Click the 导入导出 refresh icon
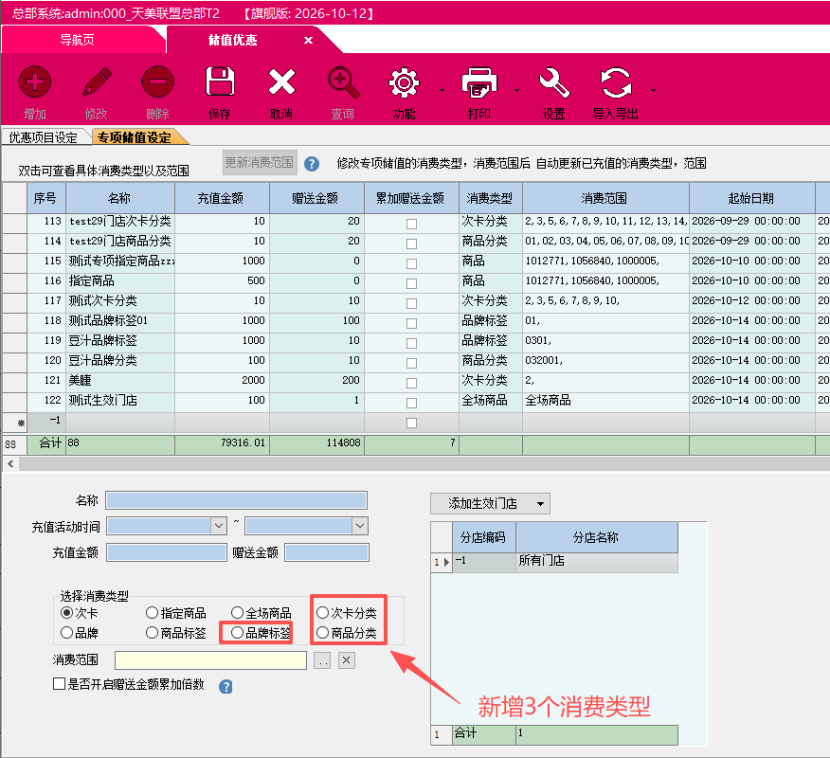Image resolution: width=830 pixels, height=758 pixels. (x=616, y=83)
